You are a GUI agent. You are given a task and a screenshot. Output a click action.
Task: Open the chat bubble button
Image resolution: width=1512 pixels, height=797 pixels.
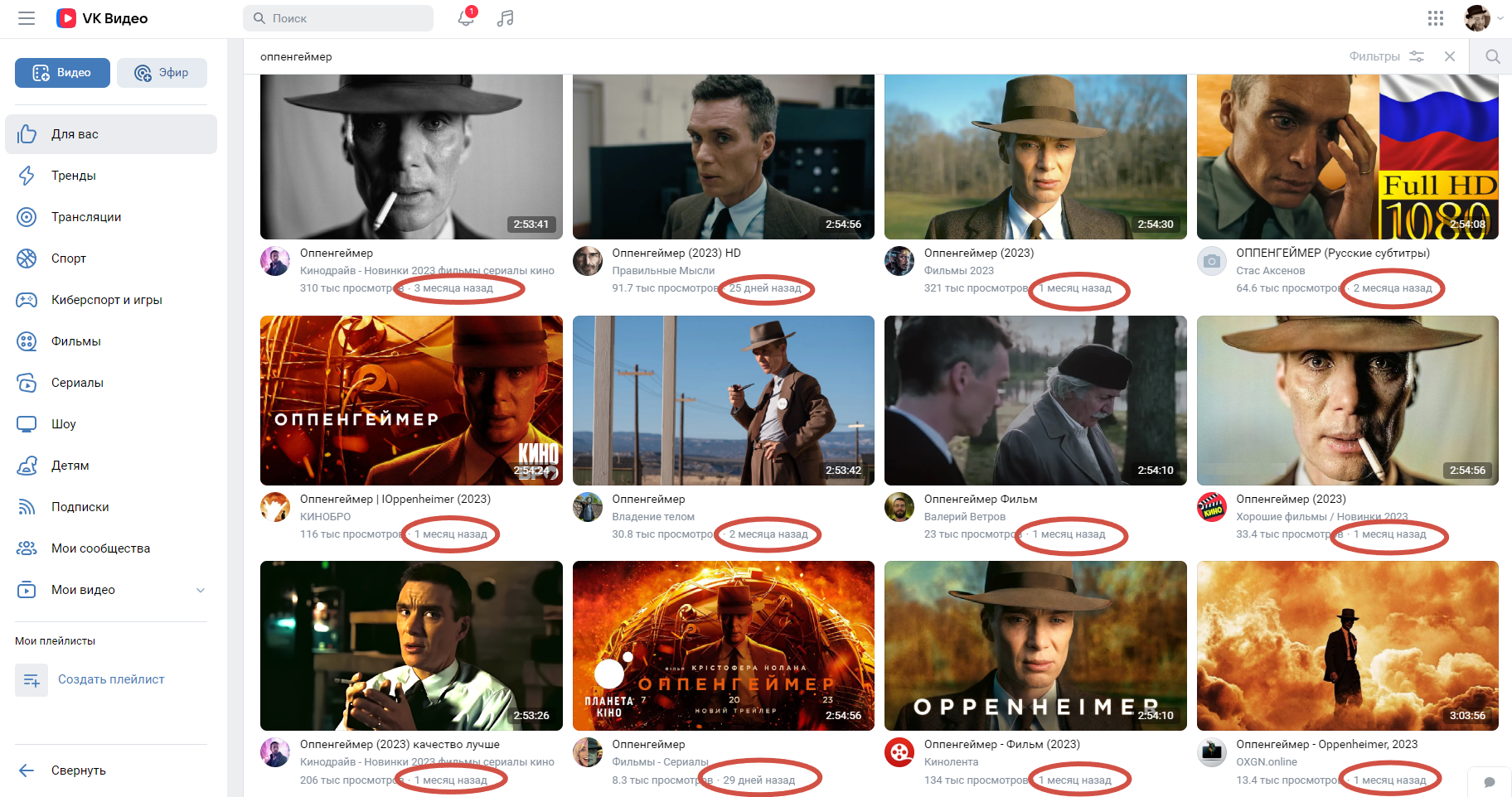[1490, 782]
